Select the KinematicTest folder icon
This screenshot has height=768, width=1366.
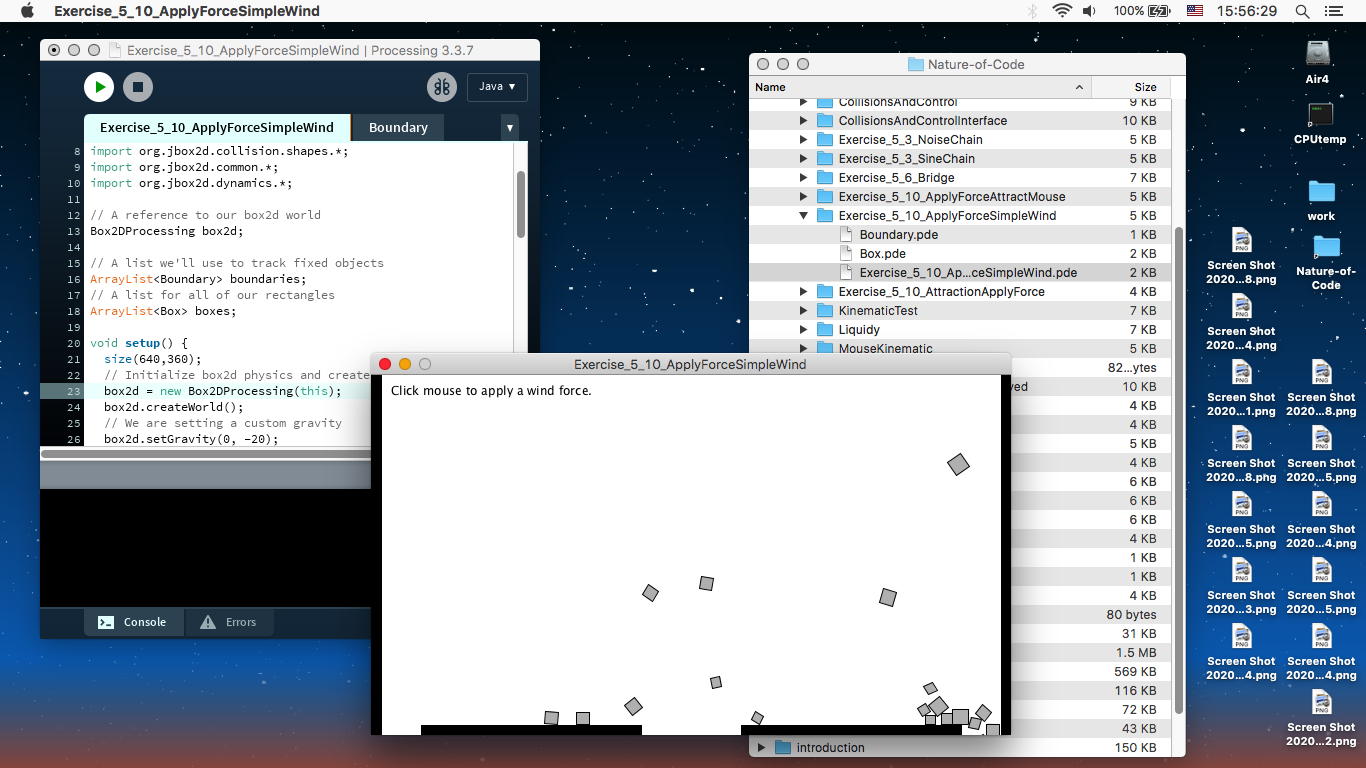coord(825,311)
